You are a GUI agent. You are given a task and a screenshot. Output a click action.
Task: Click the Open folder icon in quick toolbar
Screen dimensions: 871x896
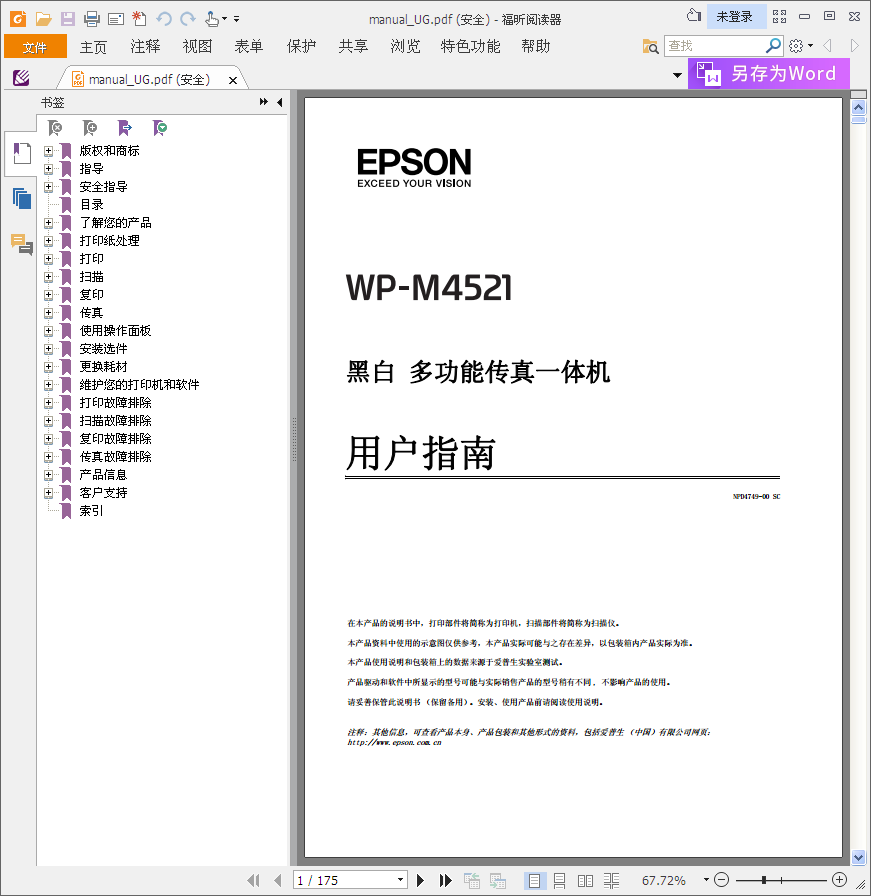(43, 19)
